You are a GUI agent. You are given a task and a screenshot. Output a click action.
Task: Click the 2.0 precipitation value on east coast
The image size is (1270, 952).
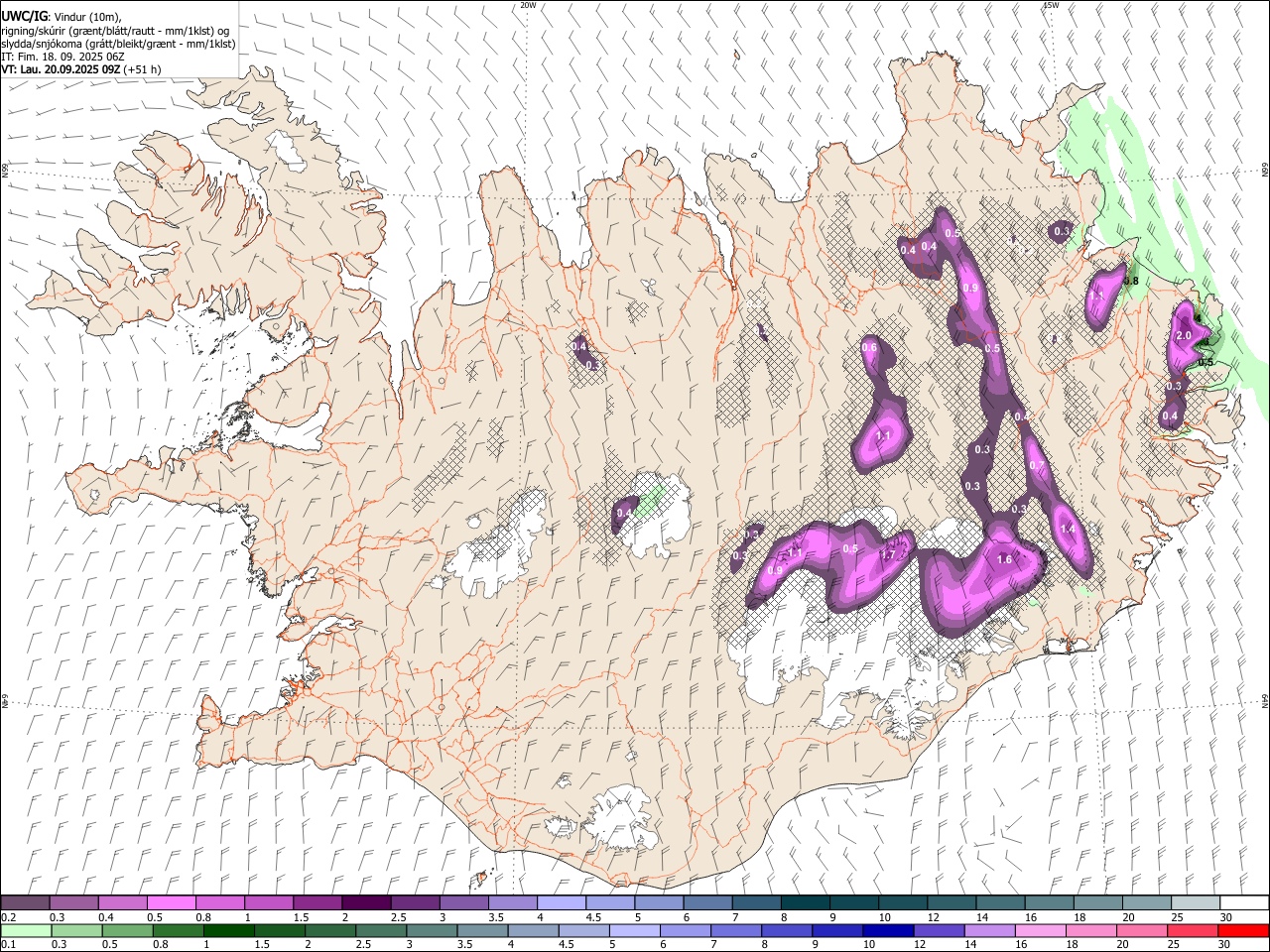click(1183, 336)
